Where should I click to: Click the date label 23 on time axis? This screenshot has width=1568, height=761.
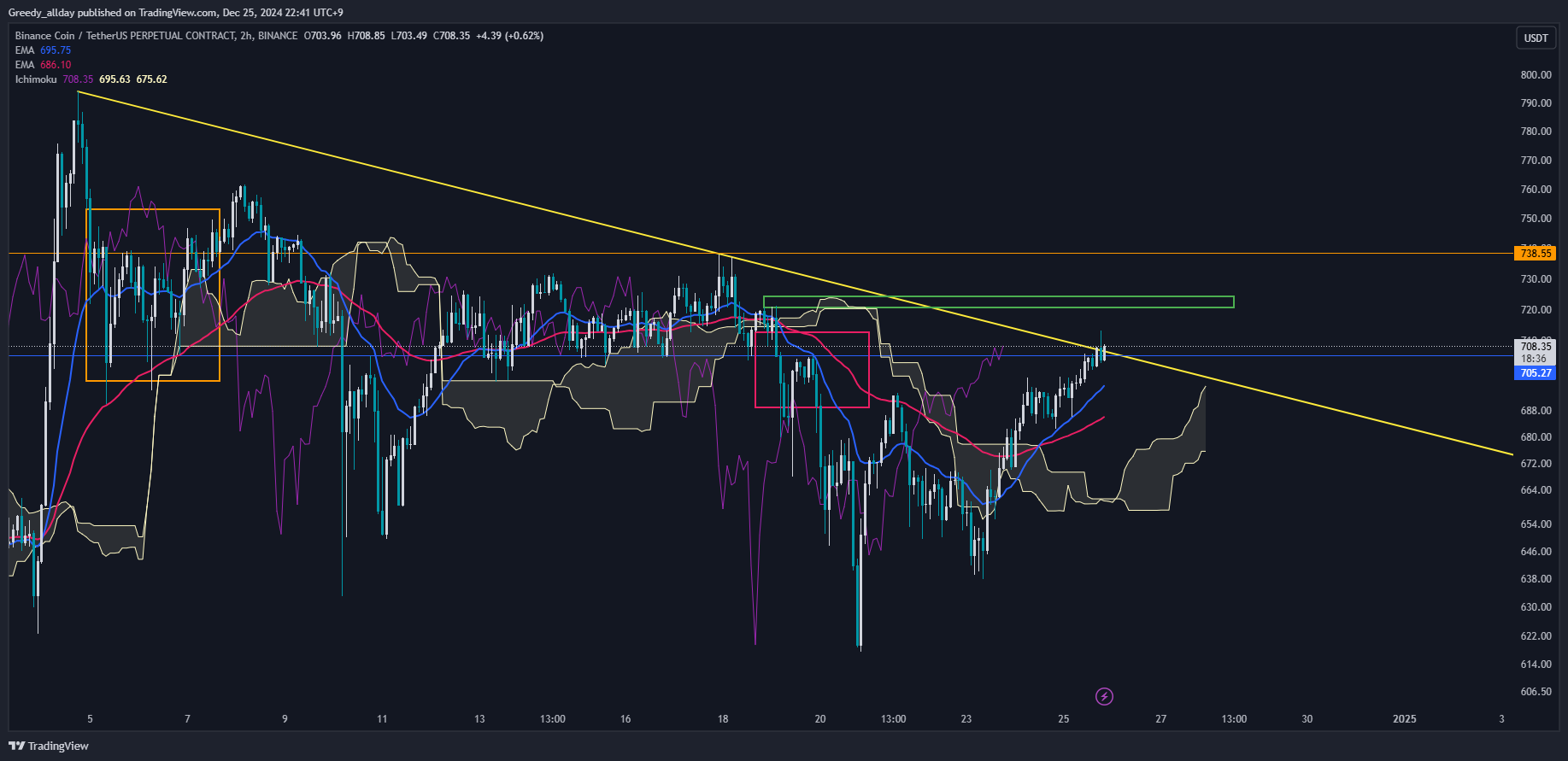[966, 719]
